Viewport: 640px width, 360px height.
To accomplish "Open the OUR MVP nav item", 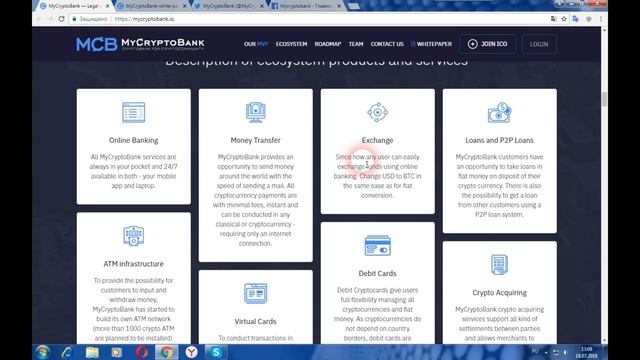I will pos(256,44).
